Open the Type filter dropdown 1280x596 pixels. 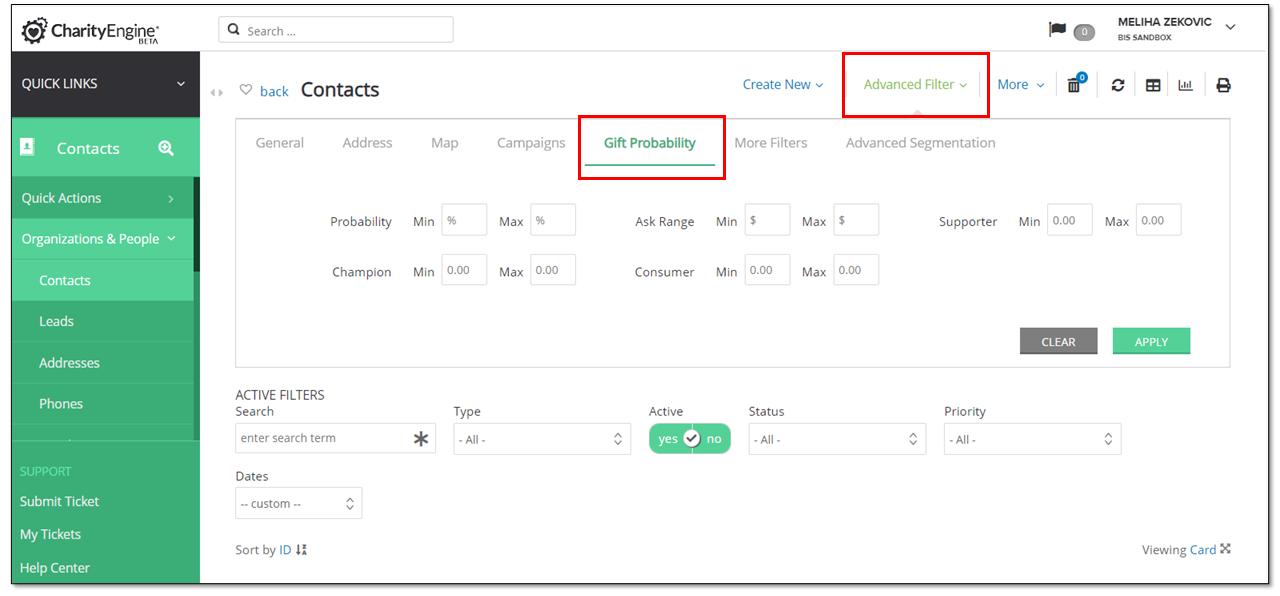[x=542, y=439]
